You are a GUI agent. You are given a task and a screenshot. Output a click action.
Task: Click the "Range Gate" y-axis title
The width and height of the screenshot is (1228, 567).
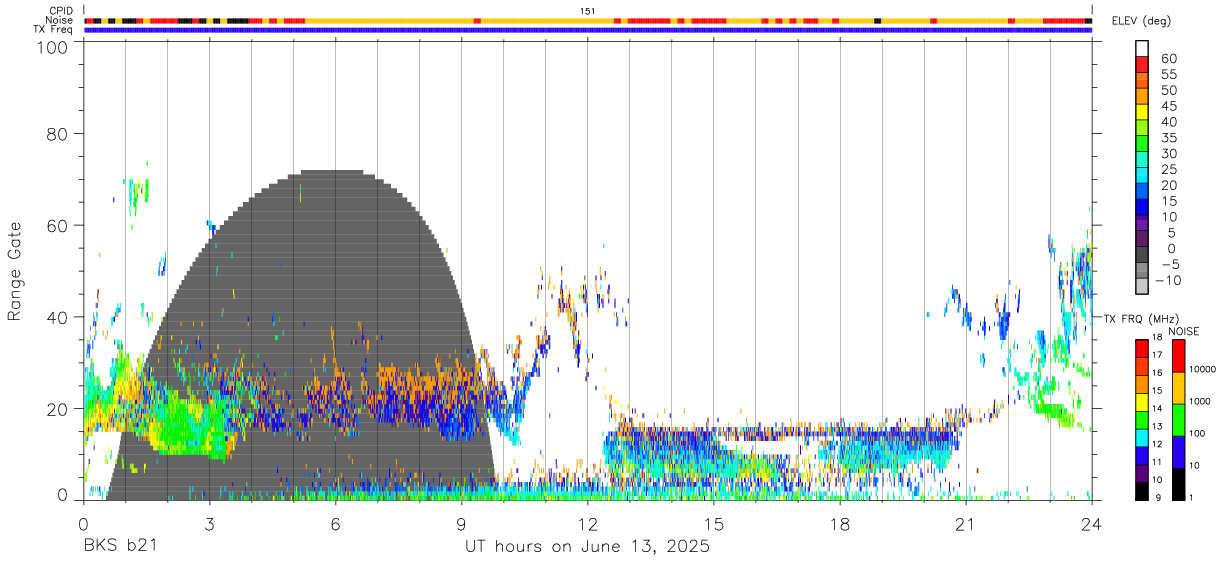coord(15,271)
